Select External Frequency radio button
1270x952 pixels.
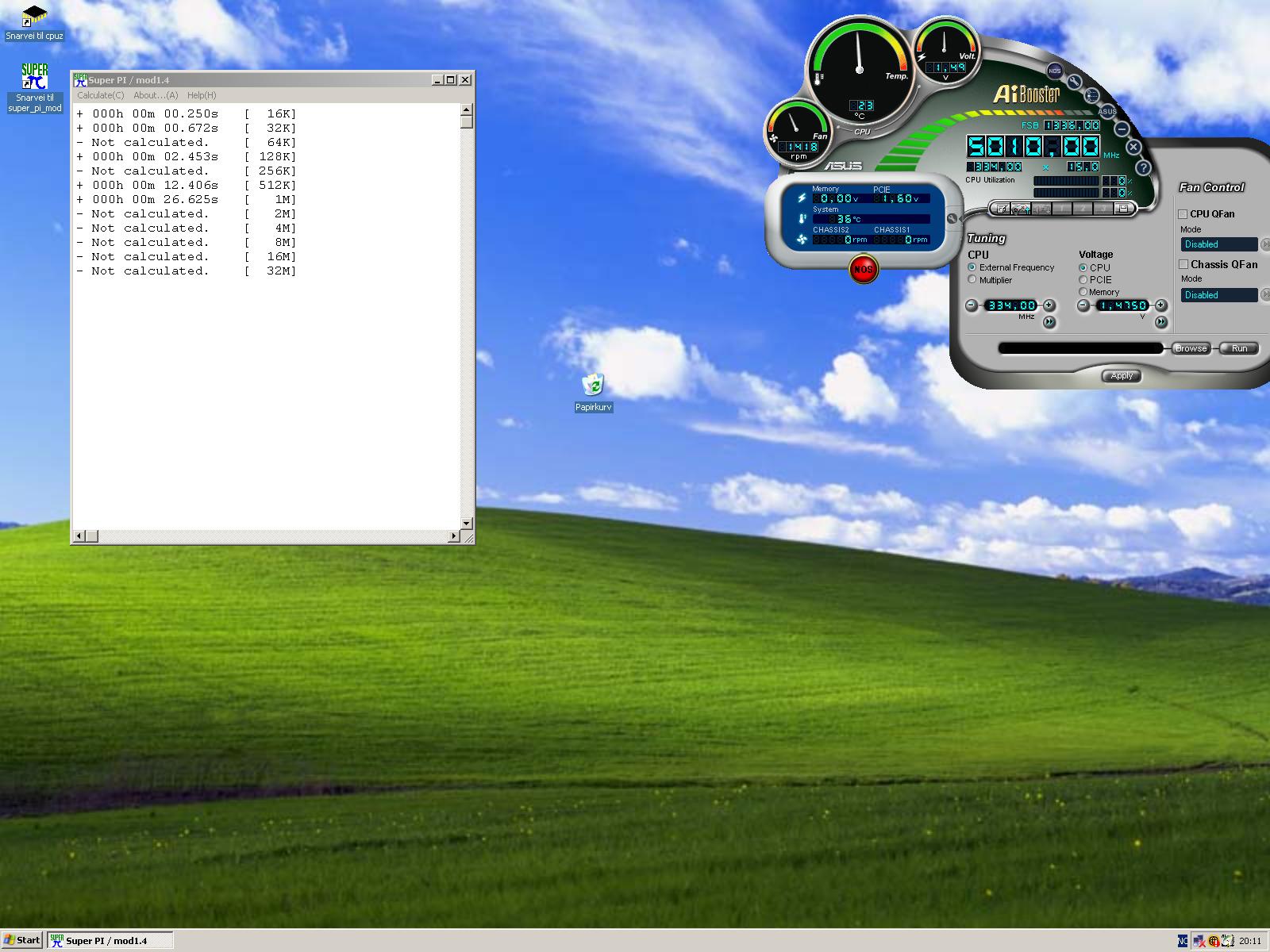click(x=972, y=267)
